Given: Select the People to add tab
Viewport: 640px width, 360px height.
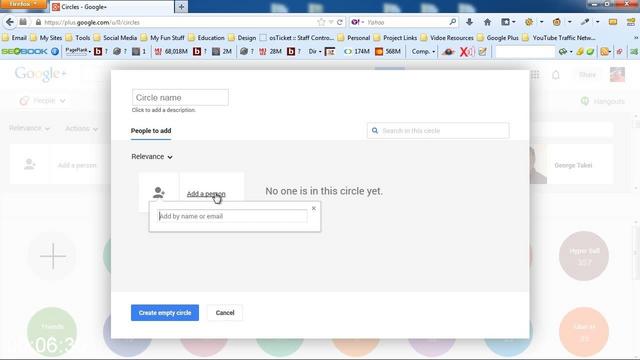Looking at the screenshot, I should tap(151, 131).
